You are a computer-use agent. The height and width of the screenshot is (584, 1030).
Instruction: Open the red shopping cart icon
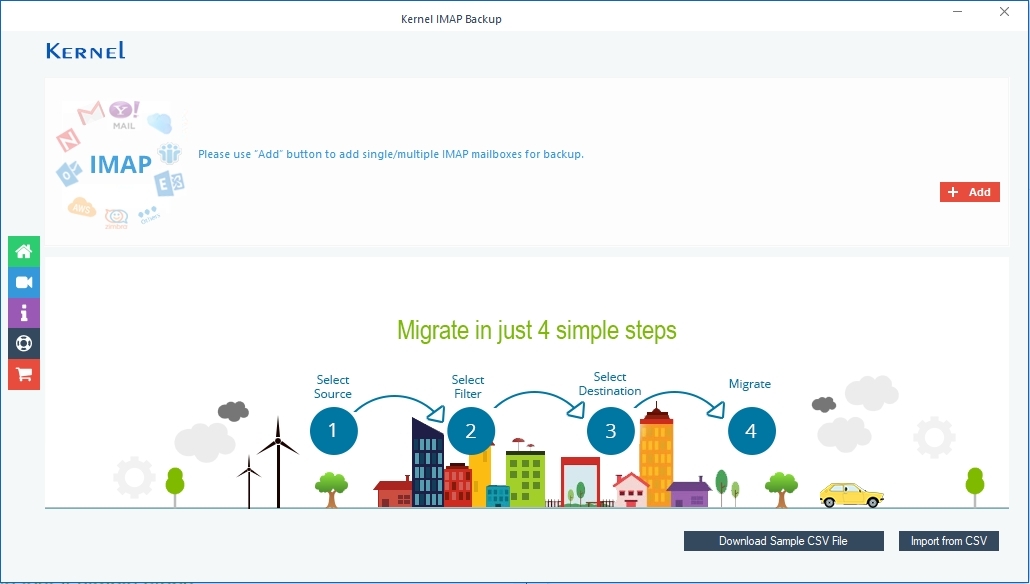pyautogui.click(x=24, y=374)
